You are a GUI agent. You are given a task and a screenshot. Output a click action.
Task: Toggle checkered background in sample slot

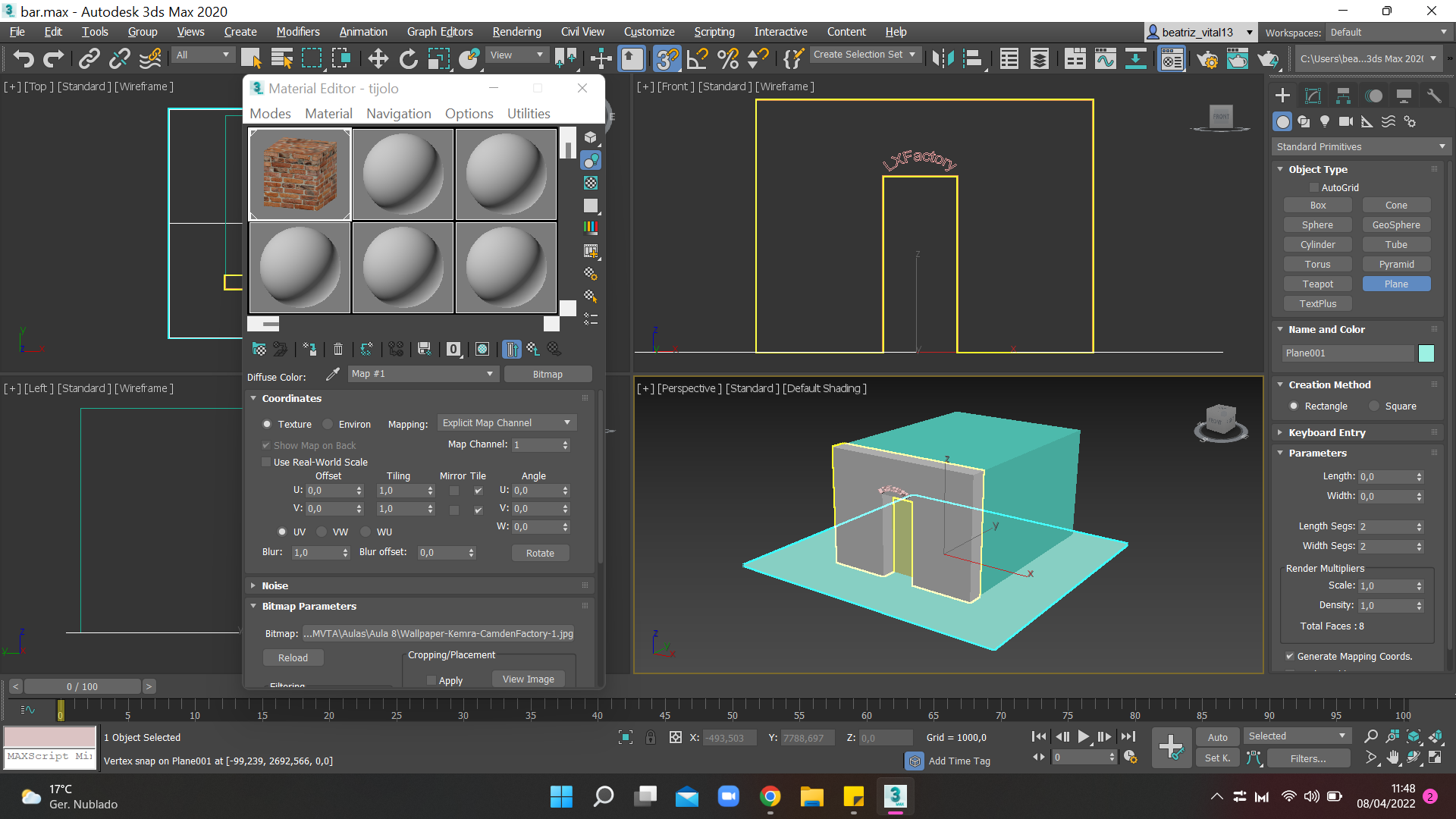(x=591, y=183)
